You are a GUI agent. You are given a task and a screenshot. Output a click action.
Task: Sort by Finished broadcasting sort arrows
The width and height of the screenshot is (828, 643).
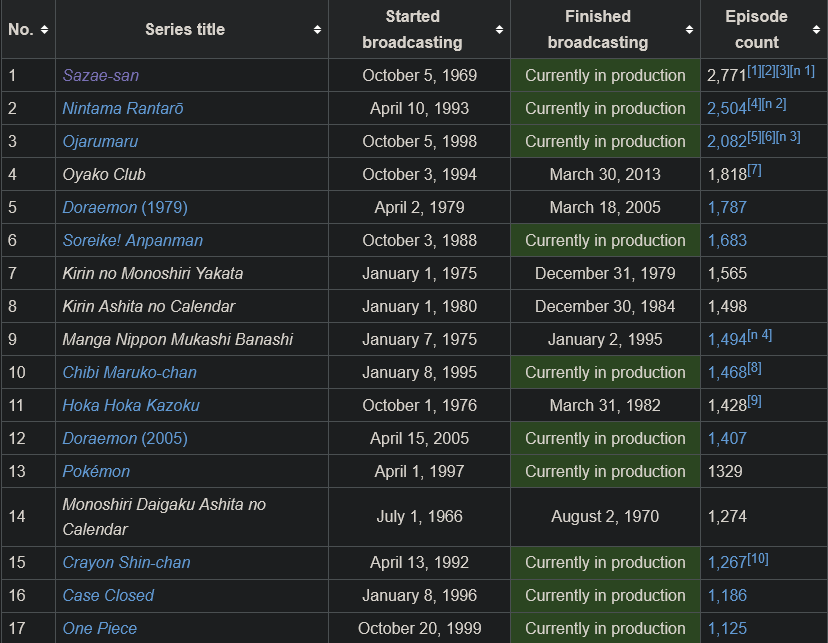tap(689, 30)
